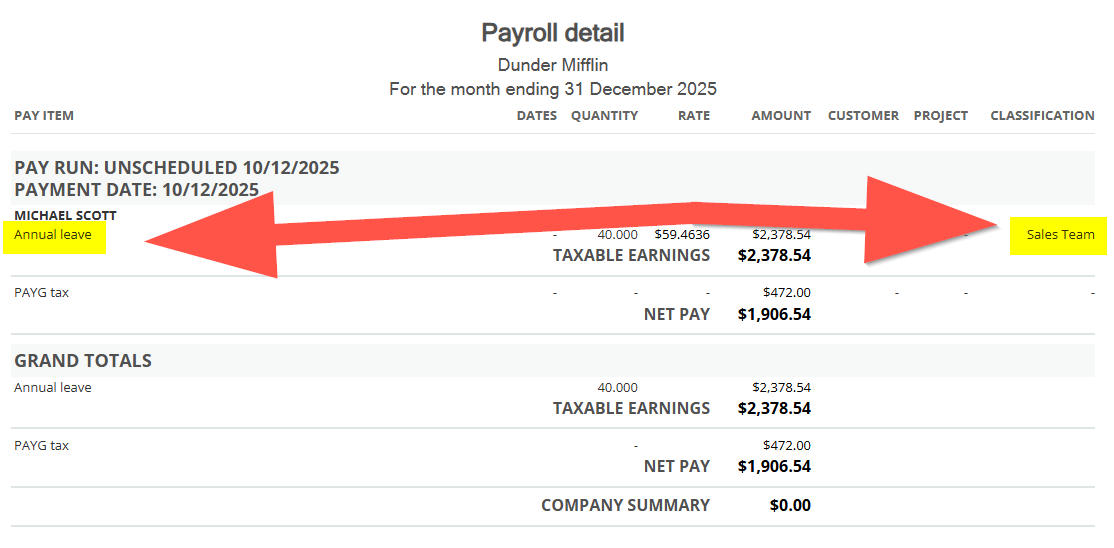Click the COMPANY SUMMARY label

[625, 505]
